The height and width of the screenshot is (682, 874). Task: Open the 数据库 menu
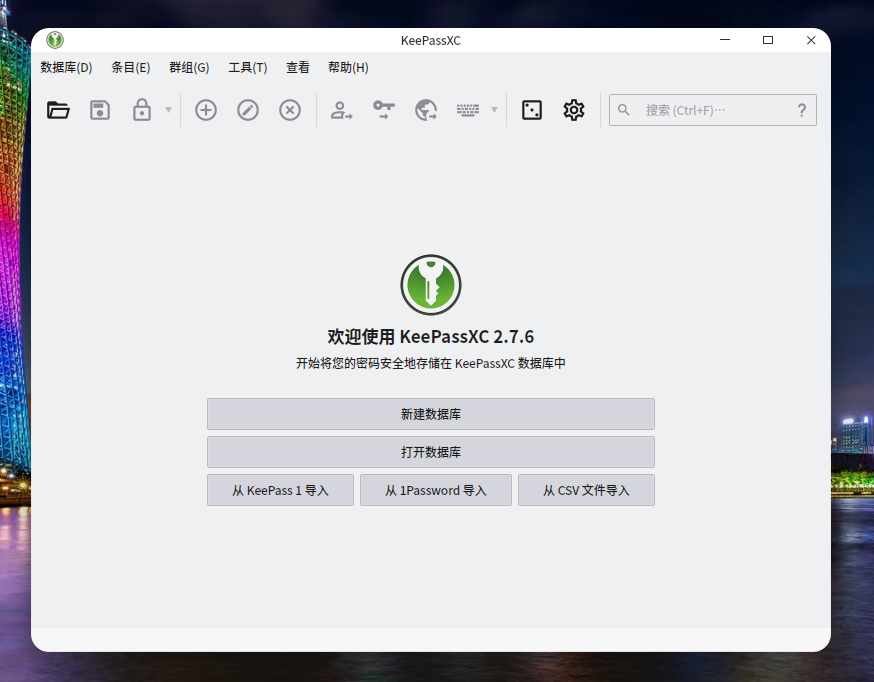click(65, 67)
